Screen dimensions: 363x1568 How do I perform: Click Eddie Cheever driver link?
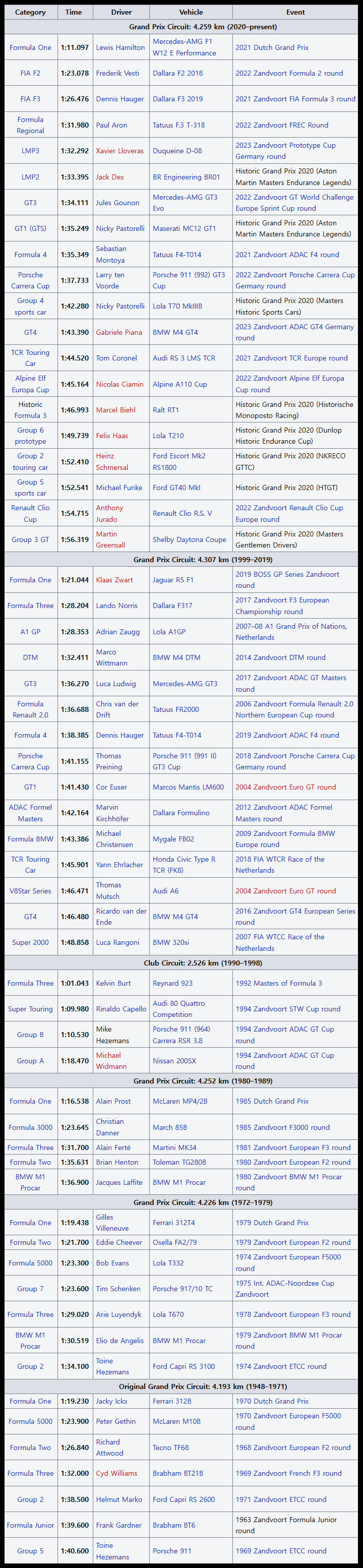coord(119,1242)
